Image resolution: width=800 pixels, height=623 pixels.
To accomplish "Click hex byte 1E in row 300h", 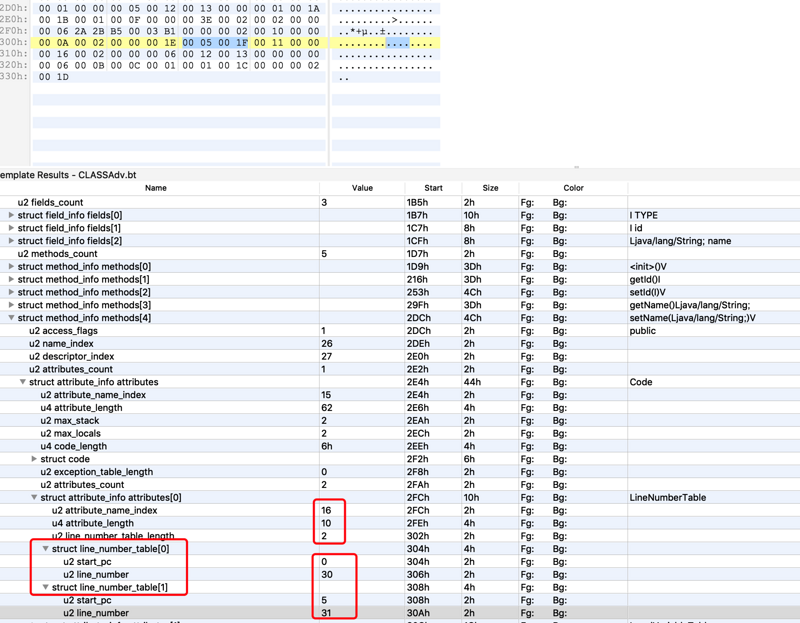I will tap(170, 43).
